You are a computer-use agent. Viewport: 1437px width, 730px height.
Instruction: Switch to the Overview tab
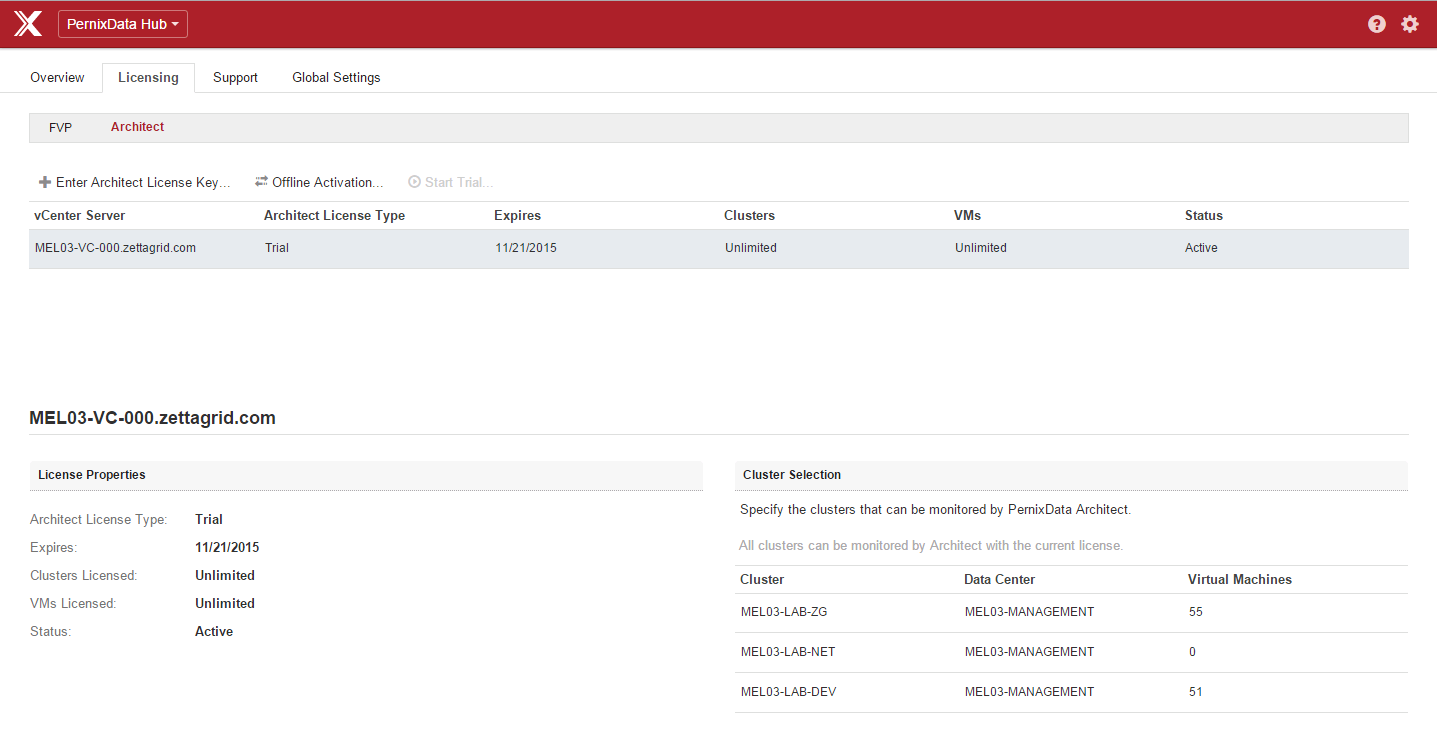(57, 77)
